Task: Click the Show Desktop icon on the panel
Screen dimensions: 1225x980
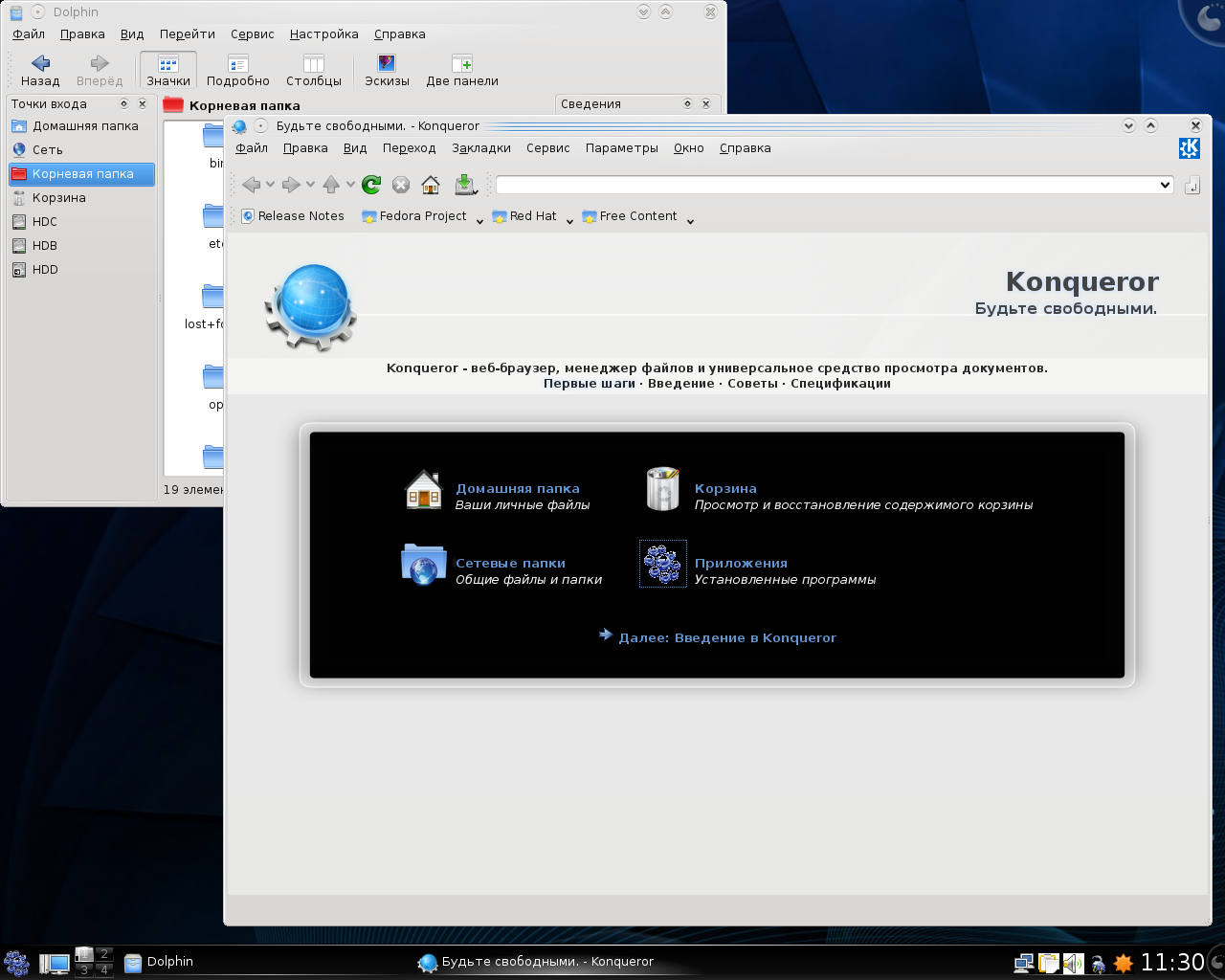Action: pos(54,963)
